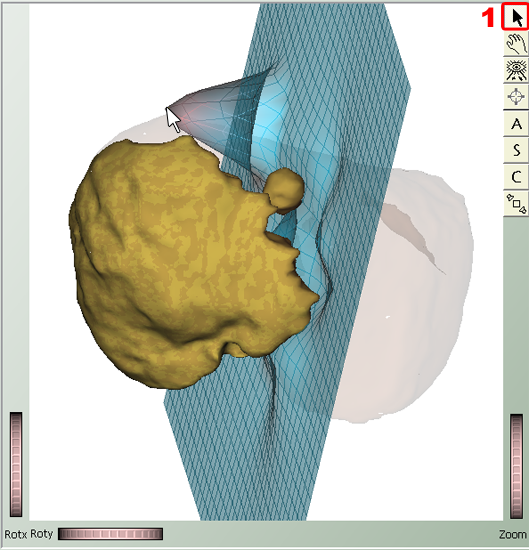Toggle the perspective camera icon
Viewport: 529px width, 550px height.
[516, 203]
